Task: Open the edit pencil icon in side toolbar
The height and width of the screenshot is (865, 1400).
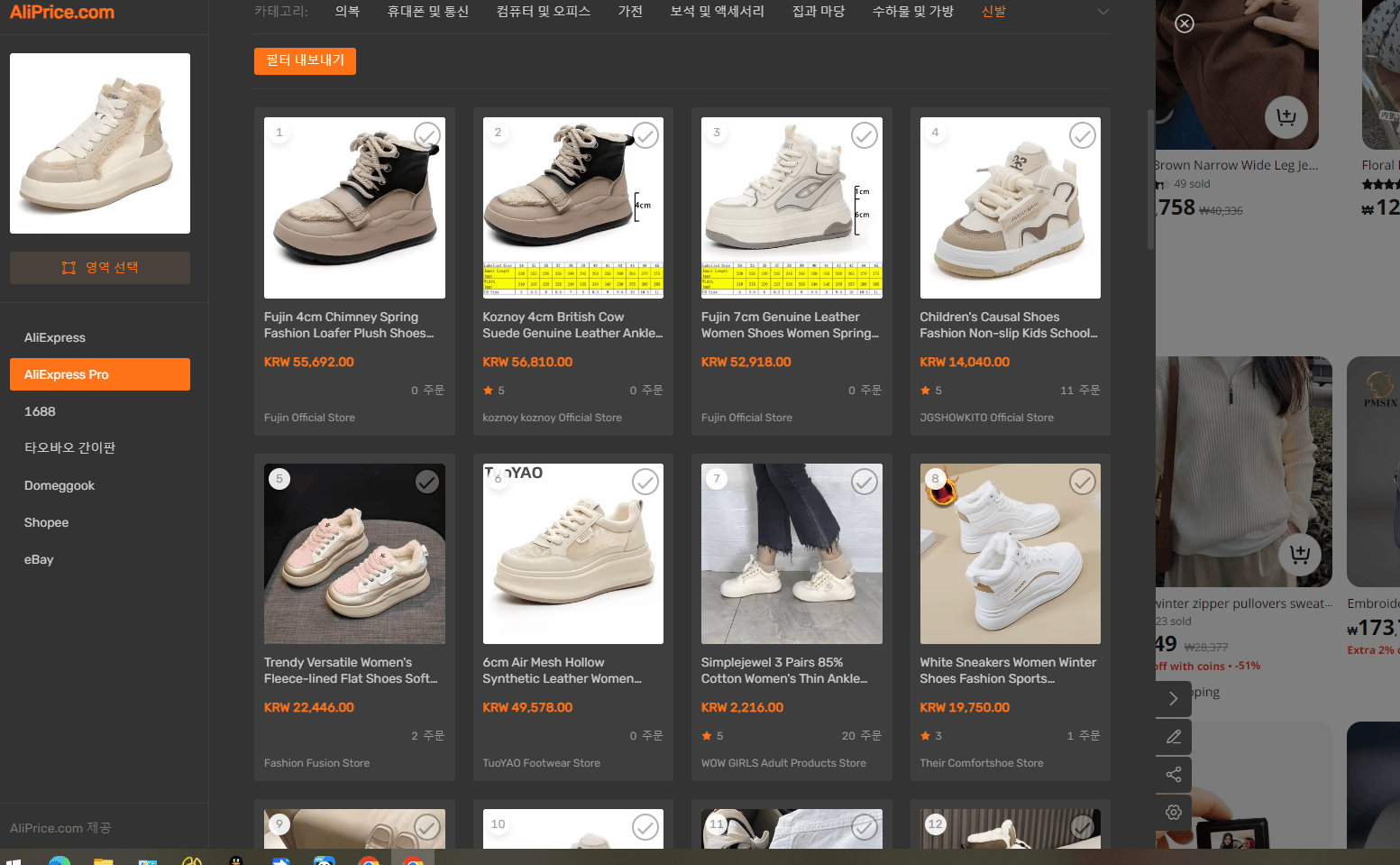Action: (x=1174, y=737)
